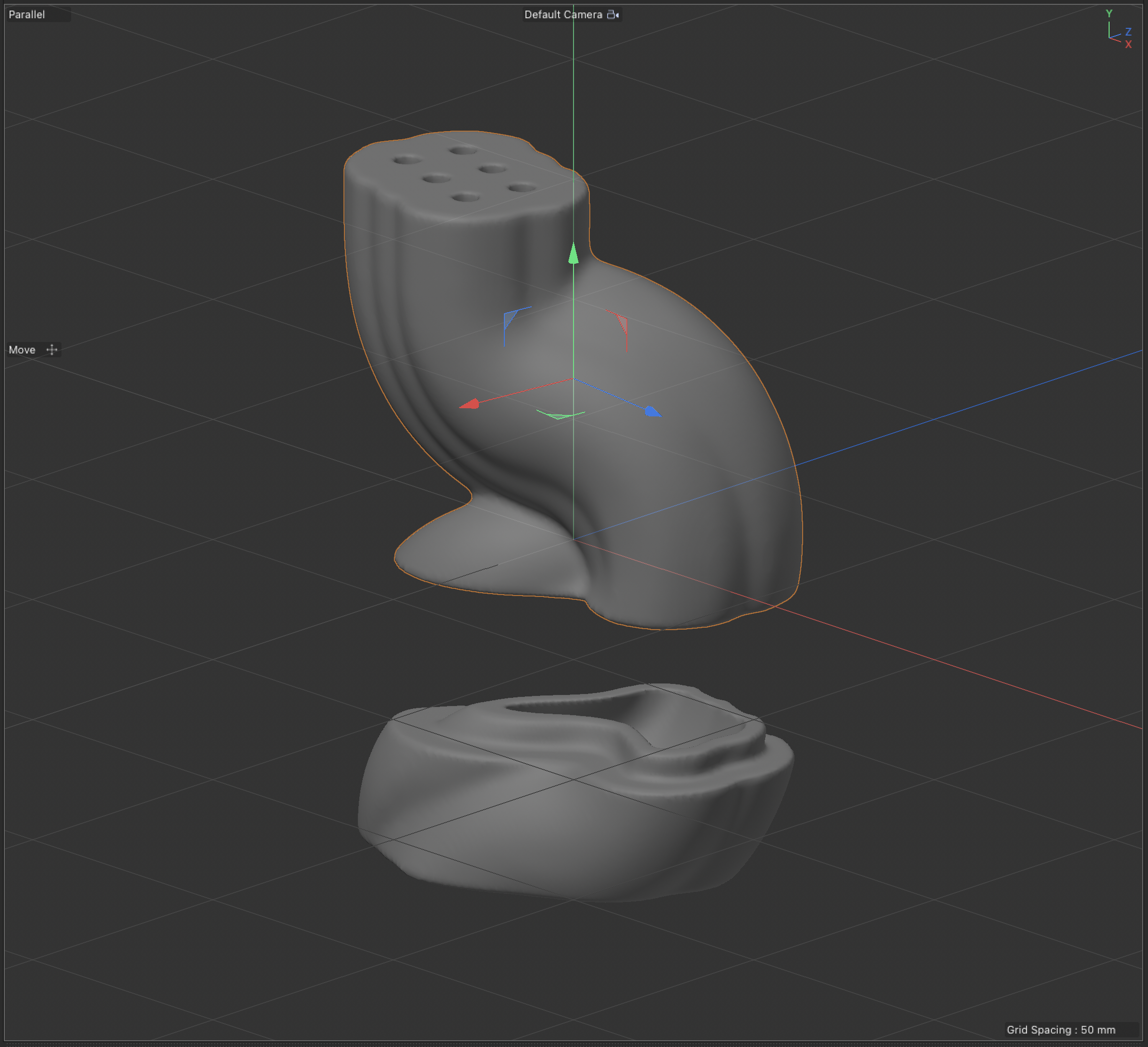The image size is (1148, 1047).
Task: Click the Move tool crosshair icon
Action: [52, 350]
